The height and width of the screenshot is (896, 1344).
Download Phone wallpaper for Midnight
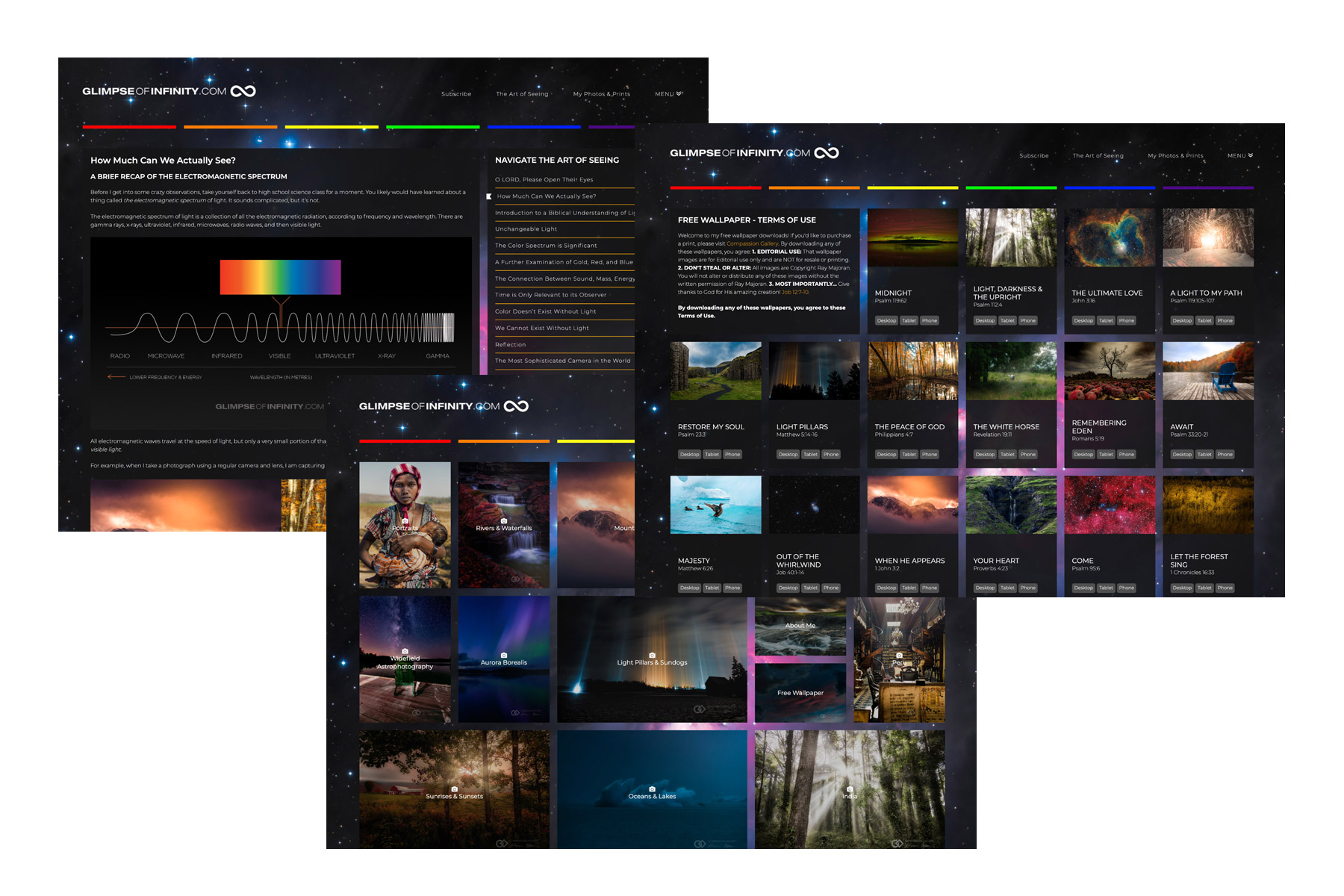(930, 320)
